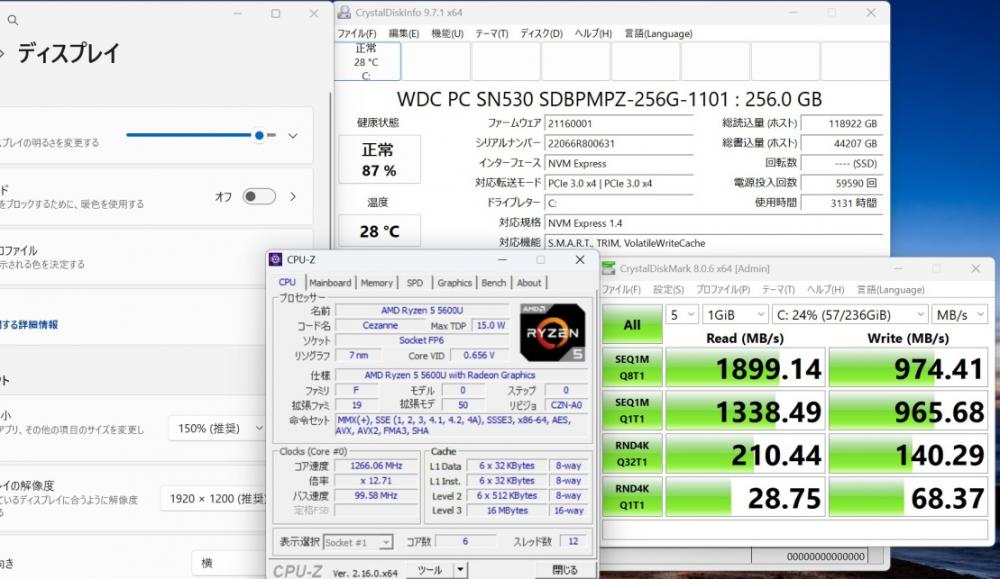This screenshot has width=1000, height=579.
Task: Open the CrystalDiskInfo ディスク(D) menu
Action: point(541,33)
